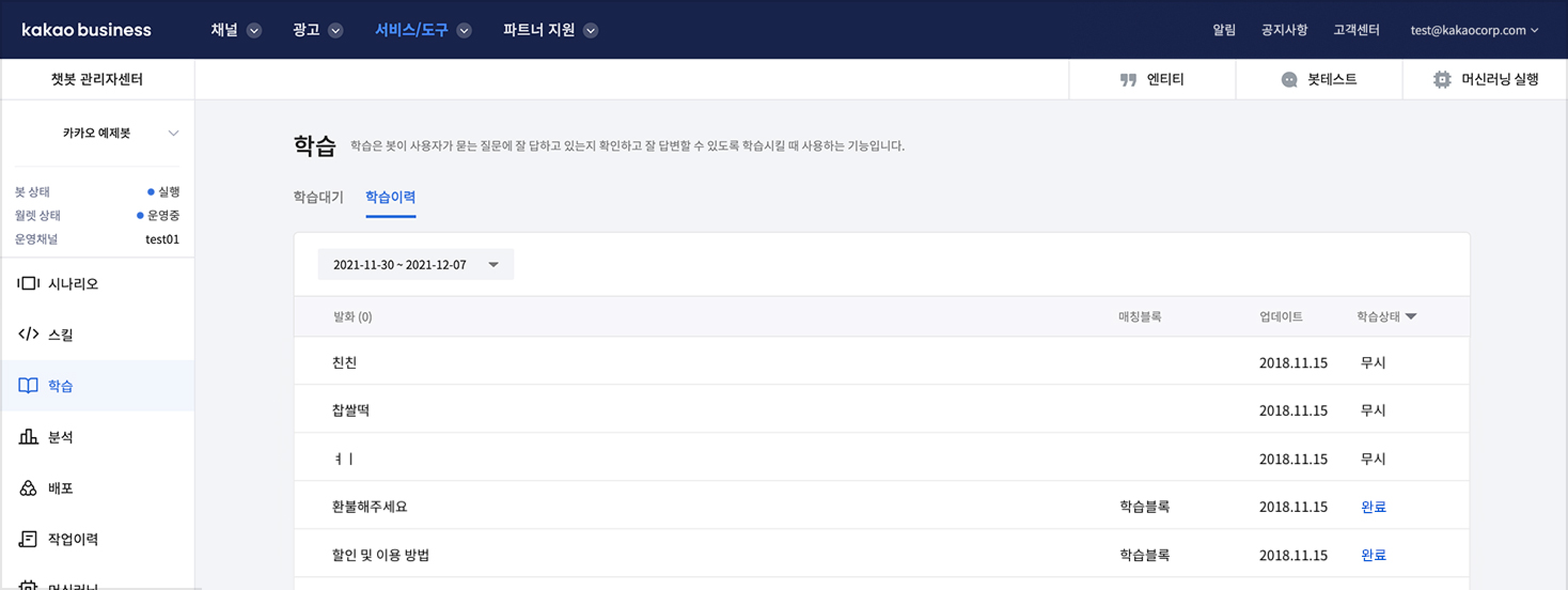The height and width of the screenshot is (590, 1568).
Task: Switch to the 학습대기 tab
Action: [x=318, y=197]
